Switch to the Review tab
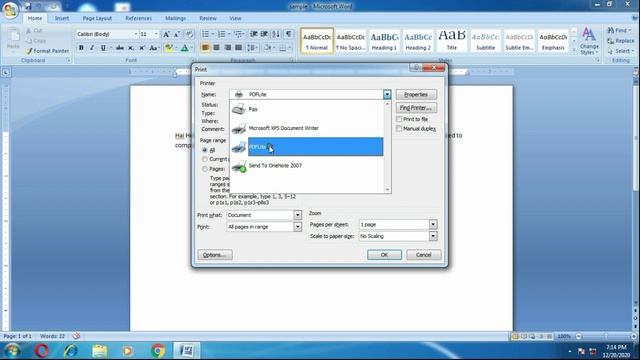The image size is (640, 360). tap(208, 18)
